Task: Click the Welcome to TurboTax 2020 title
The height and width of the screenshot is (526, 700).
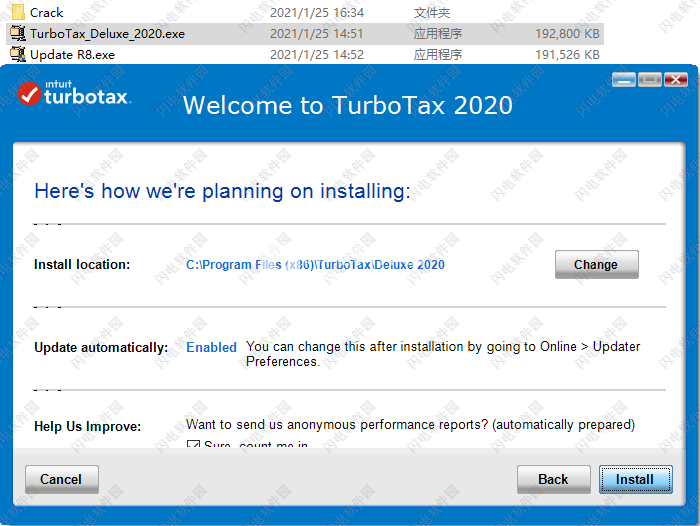Action: (x=348, y=105)
